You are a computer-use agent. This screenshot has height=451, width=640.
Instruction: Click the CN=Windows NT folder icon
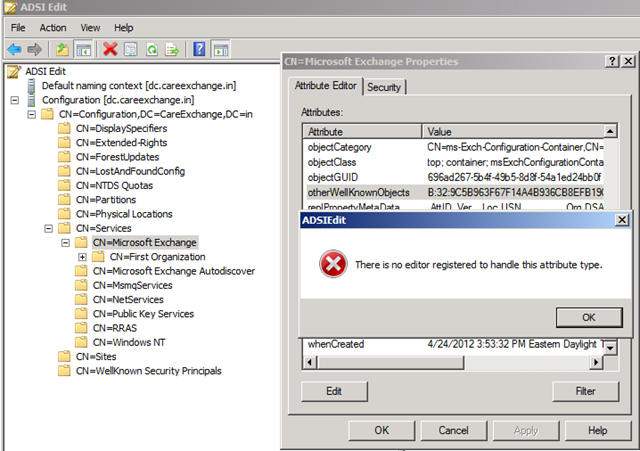coord(81,342)
